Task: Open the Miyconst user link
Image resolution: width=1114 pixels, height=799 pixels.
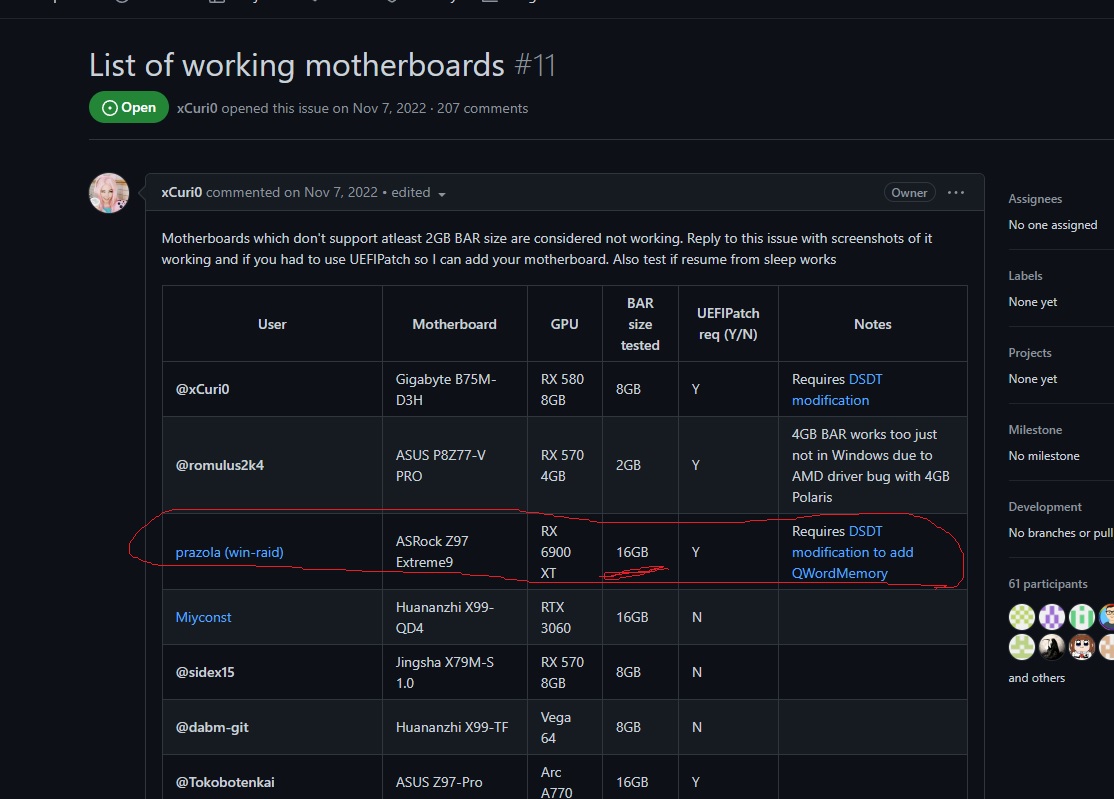Action: (203, 617)
